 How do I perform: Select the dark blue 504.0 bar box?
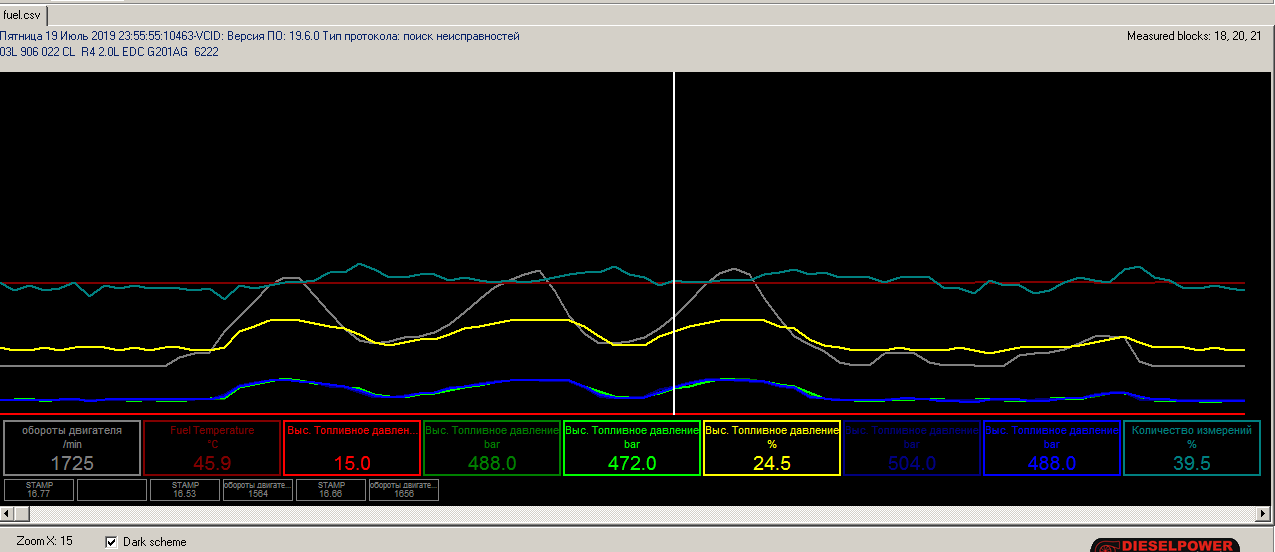911,447
